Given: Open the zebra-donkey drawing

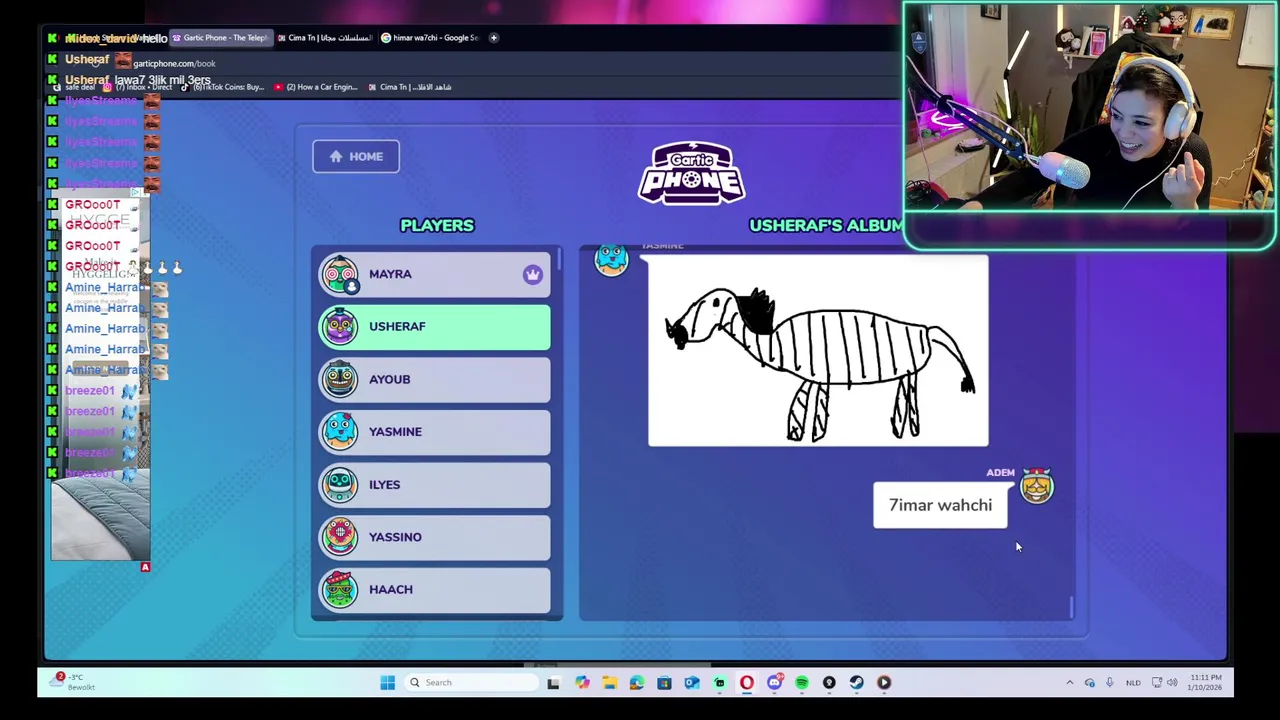Looking at the screenshot, I should click(x=818, y=351).
